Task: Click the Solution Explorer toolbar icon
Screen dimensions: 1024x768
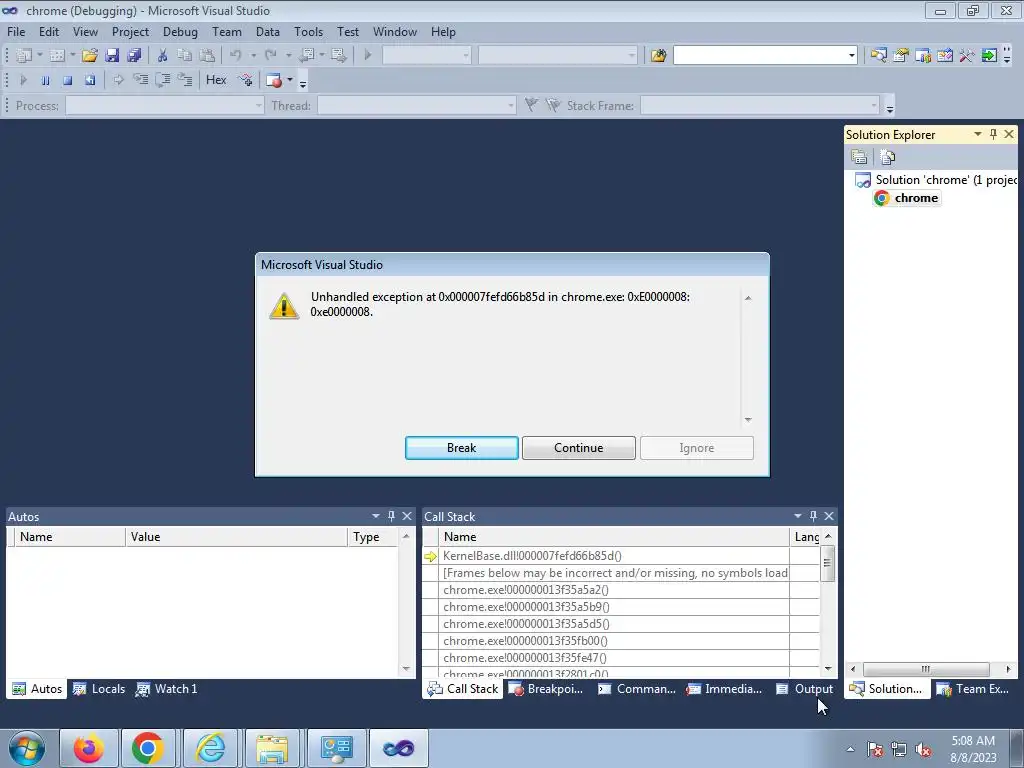Action: [878, 56]
